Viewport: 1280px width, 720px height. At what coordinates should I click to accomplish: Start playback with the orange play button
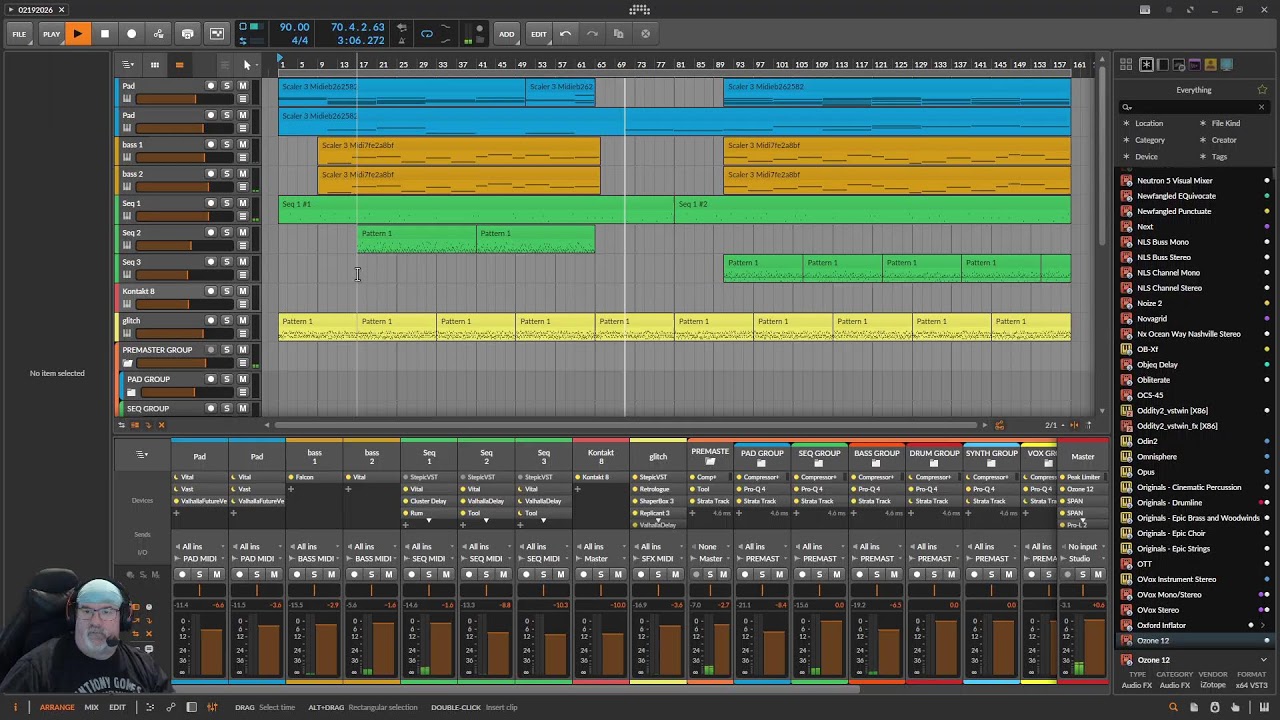click(77, 34)
